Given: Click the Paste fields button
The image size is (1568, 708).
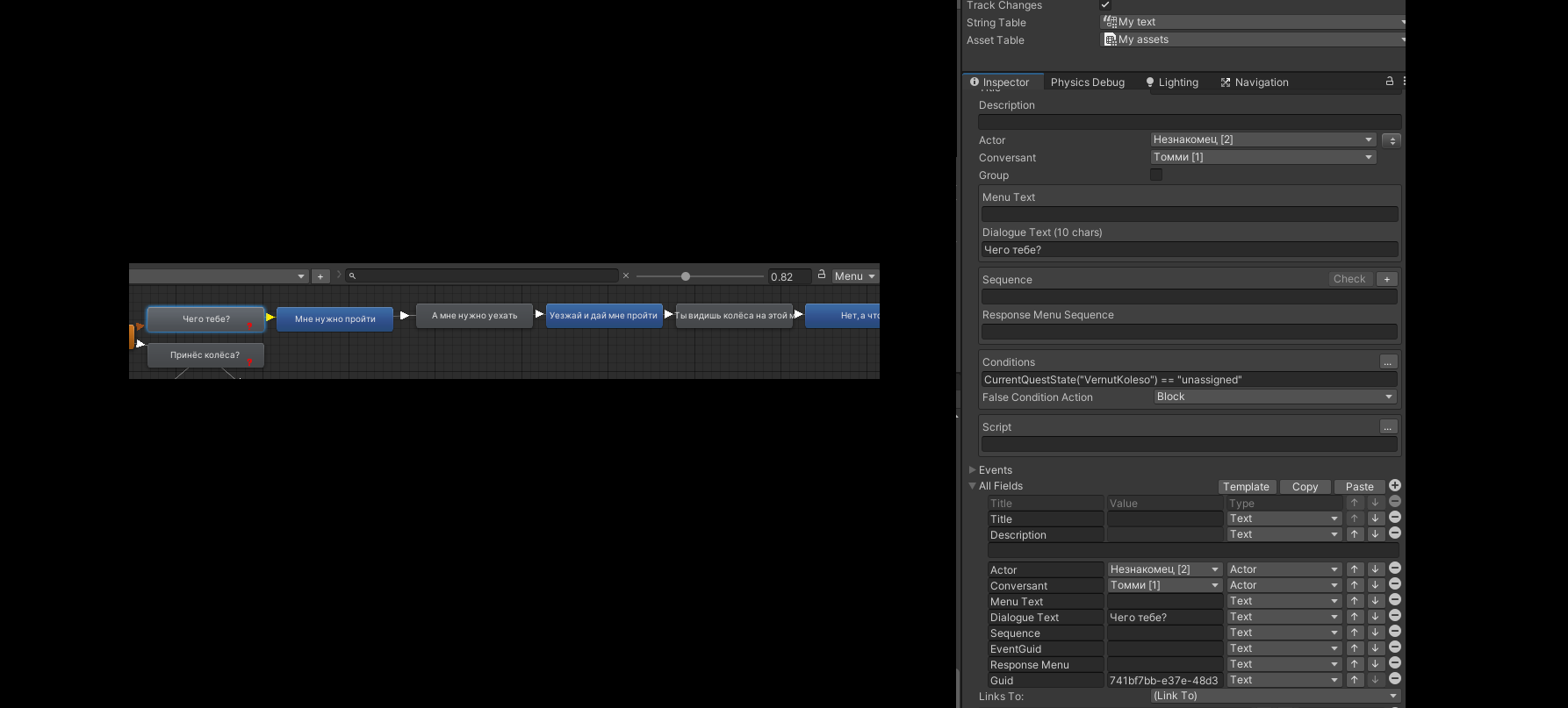Looking at the screenshot, I should coord(1359,487).
